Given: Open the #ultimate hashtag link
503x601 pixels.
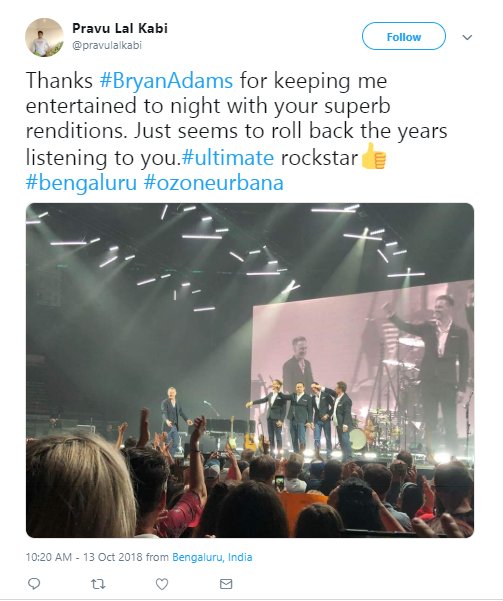Looking at the screenshot, I should (228, 158).
